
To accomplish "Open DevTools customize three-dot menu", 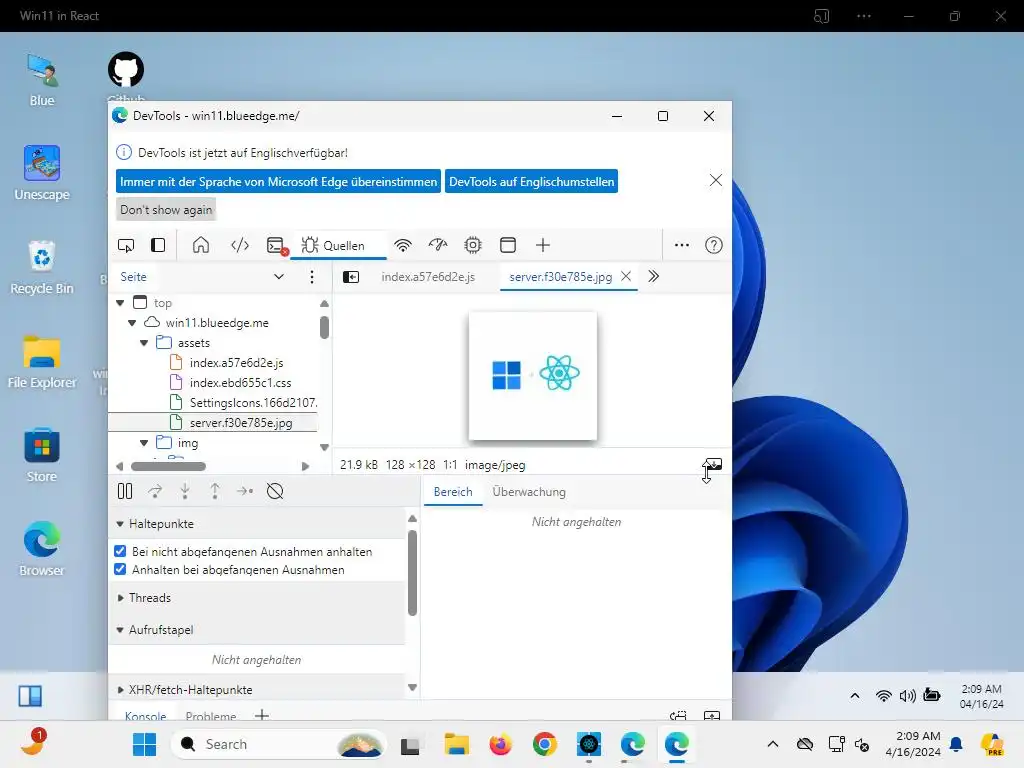I will tap(682, 246).
